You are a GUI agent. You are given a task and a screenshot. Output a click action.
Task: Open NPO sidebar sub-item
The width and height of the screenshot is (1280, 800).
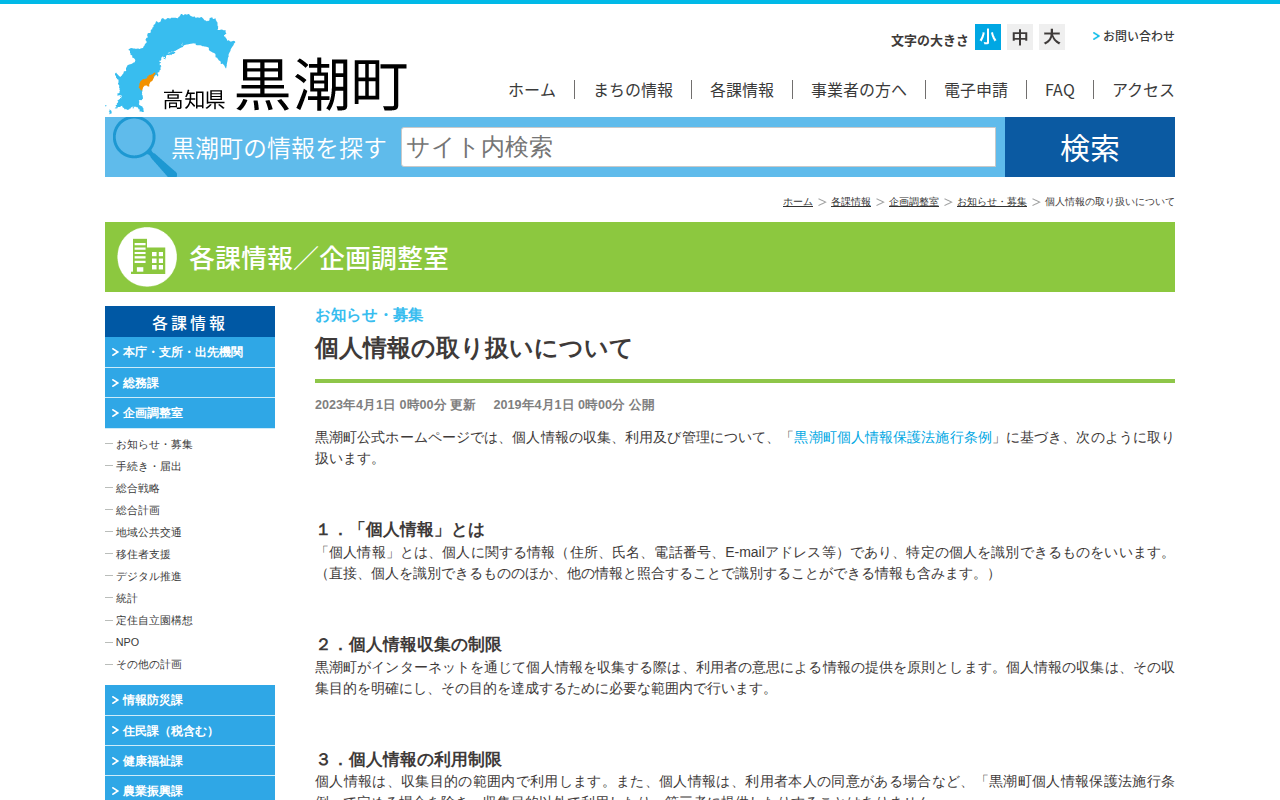[x=128, y=642]
